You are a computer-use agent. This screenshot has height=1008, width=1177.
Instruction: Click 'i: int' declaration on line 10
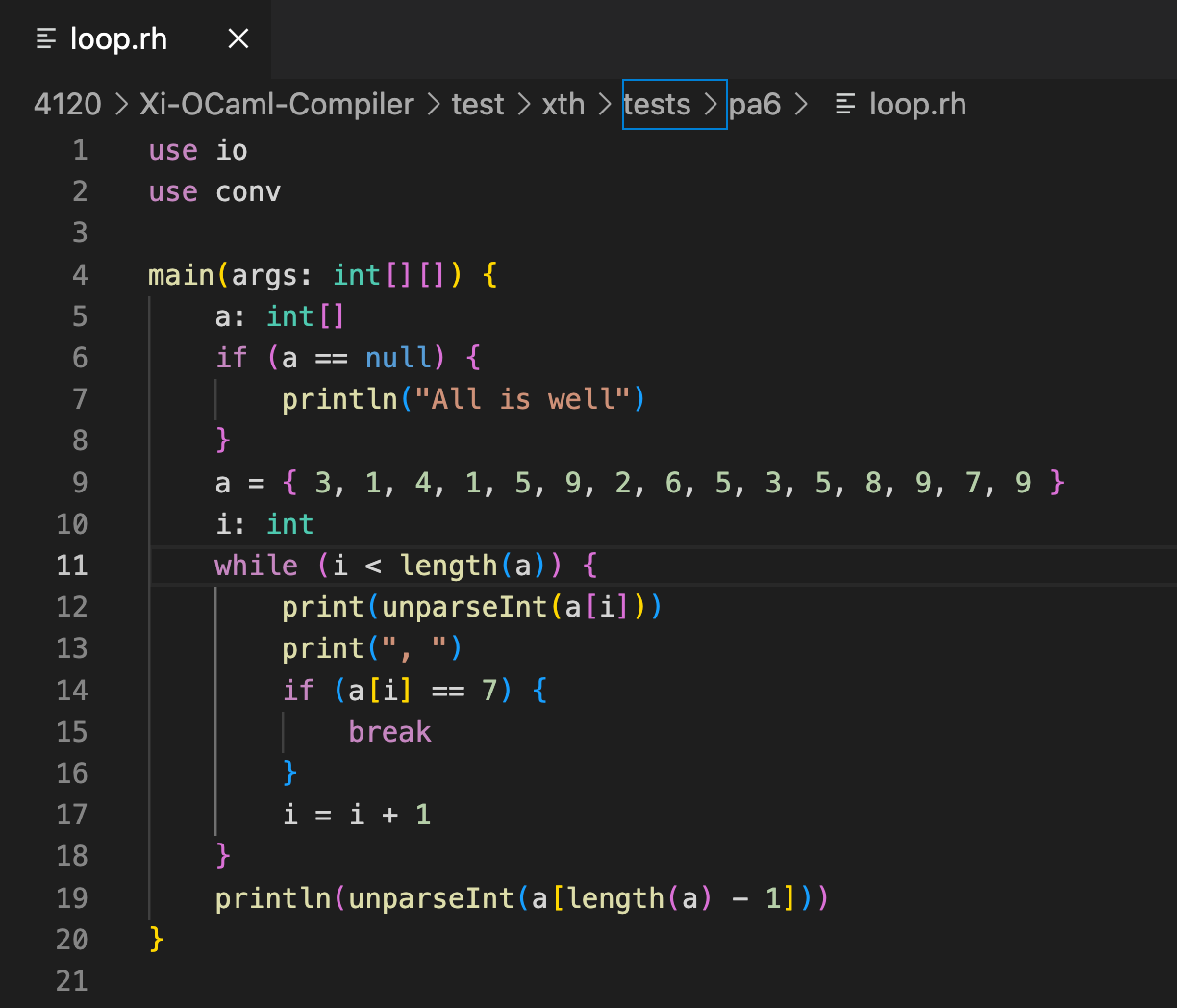[264, 523]
